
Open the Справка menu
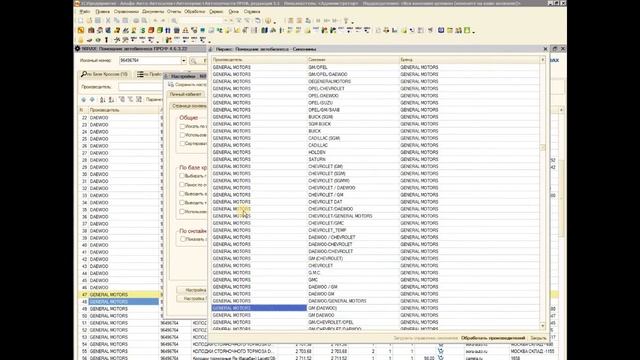[252, 12]
